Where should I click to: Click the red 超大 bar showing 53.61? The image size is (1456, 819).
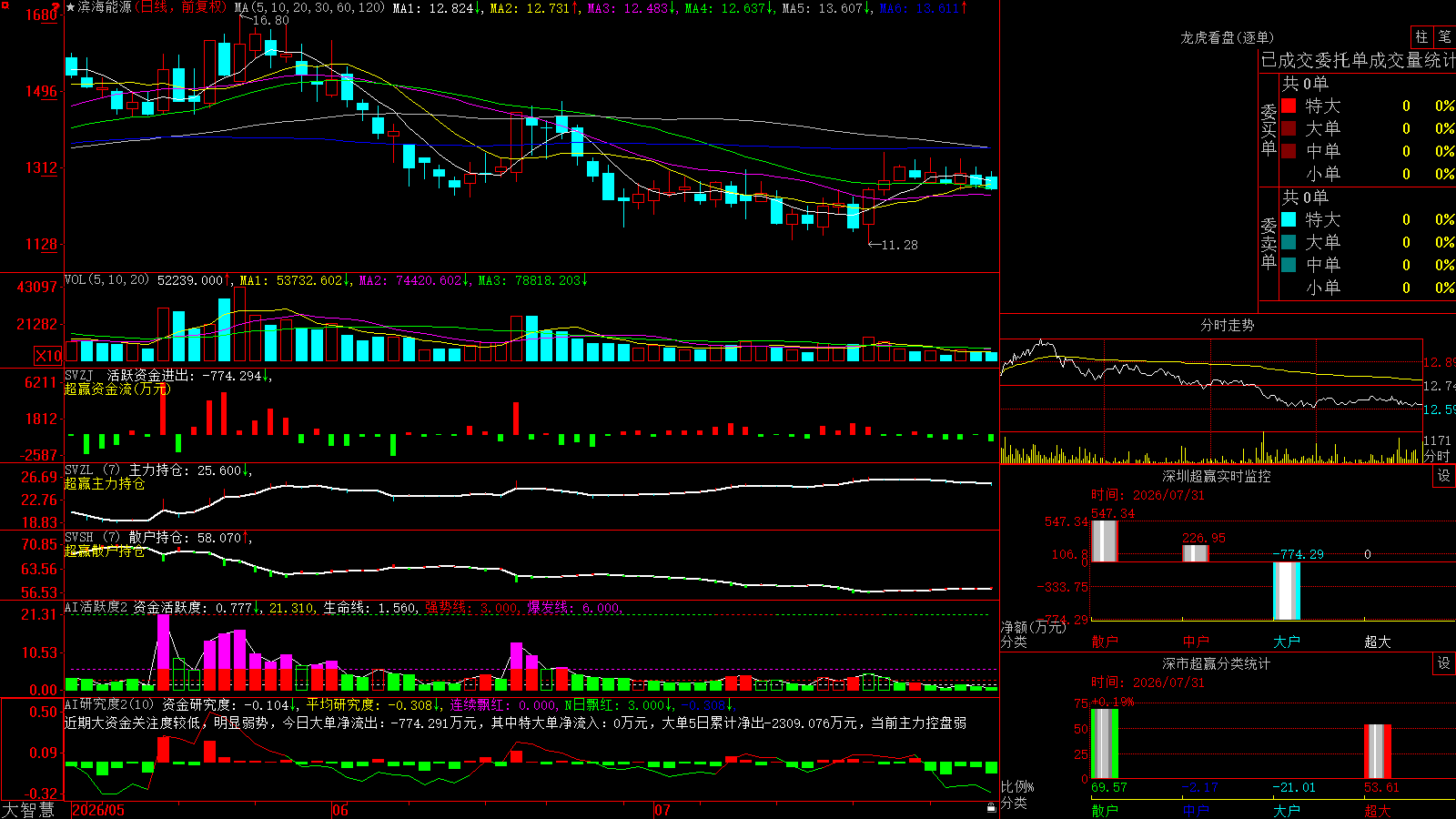[1378, 752]
